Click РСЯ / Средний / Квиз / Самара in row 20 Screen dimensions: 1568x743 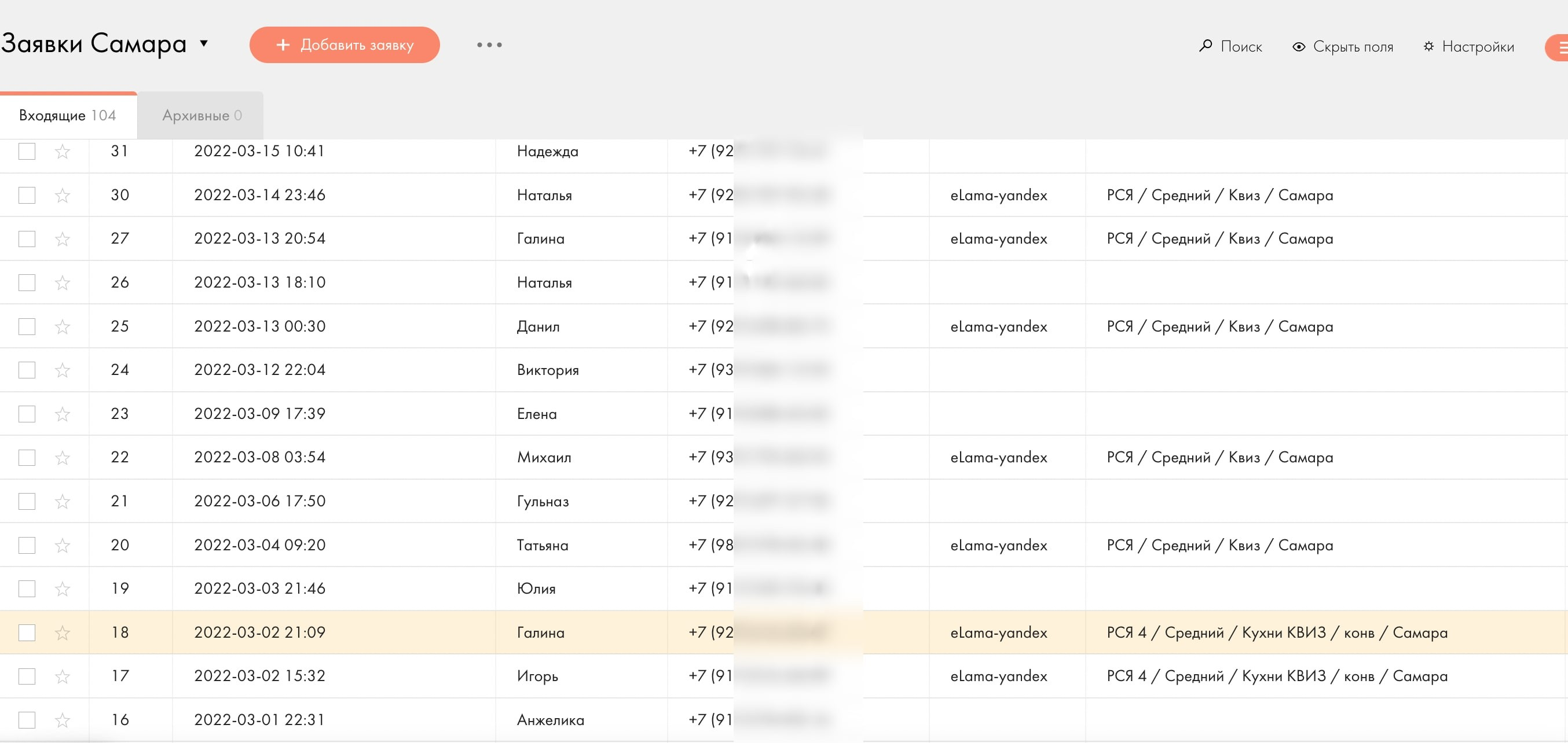pos(1220,545)
